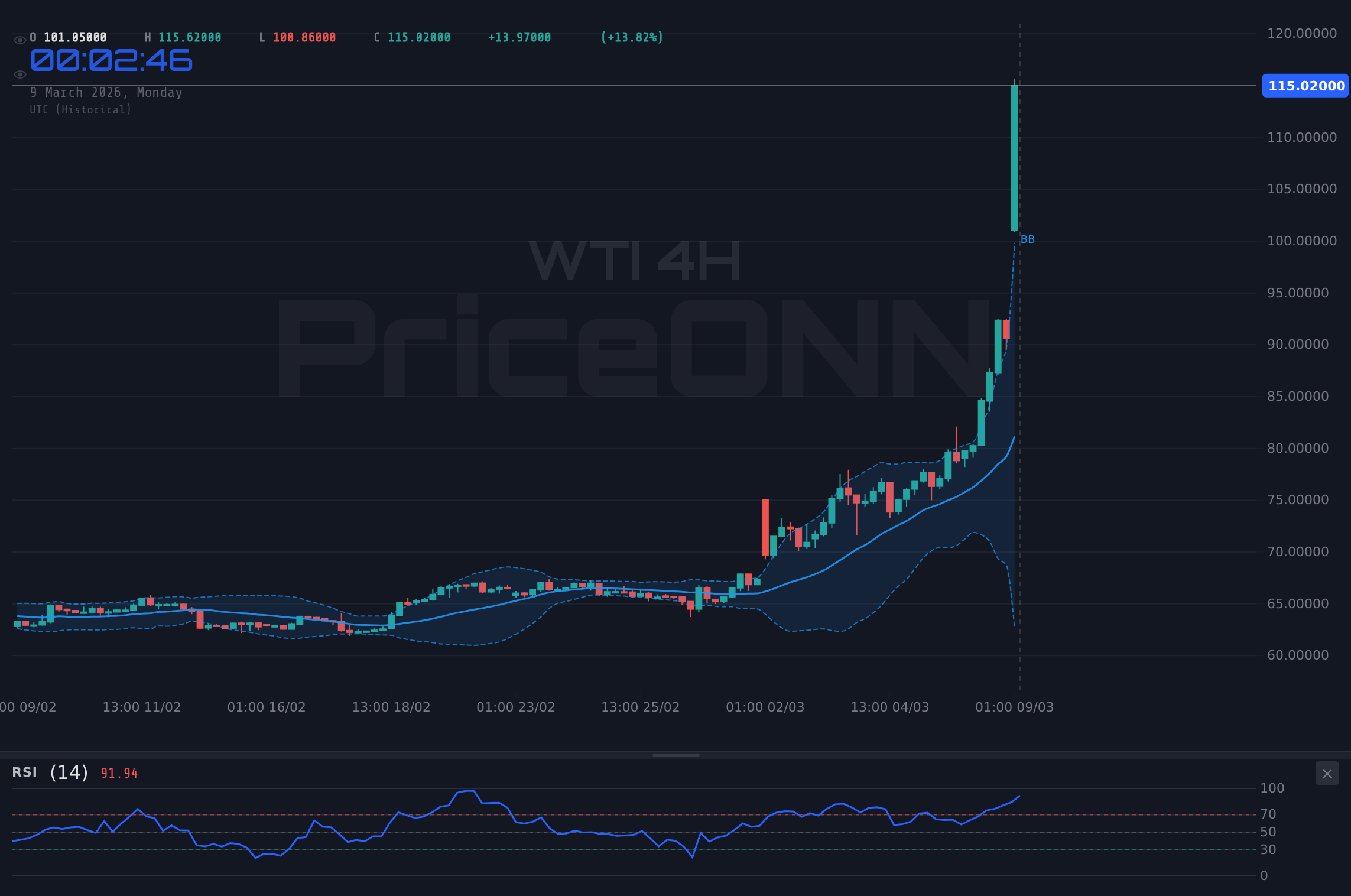
Task: Click the 90.00000 price axis label
Action: [1298, 345]
